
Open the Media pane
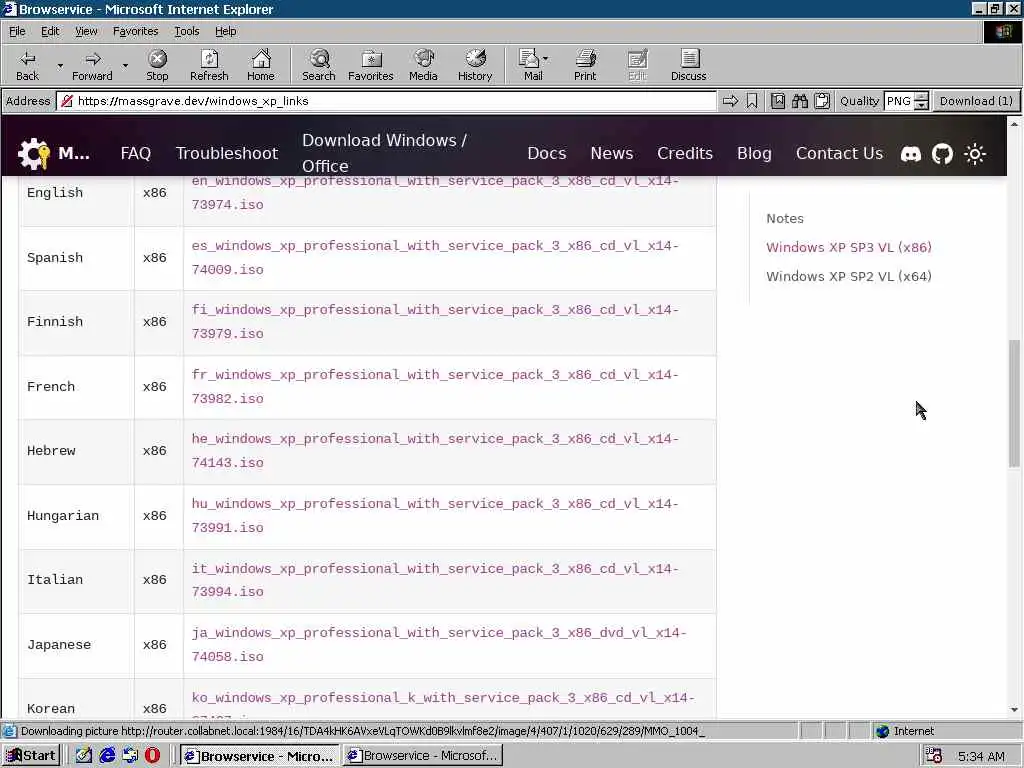[x=423, y=65]
